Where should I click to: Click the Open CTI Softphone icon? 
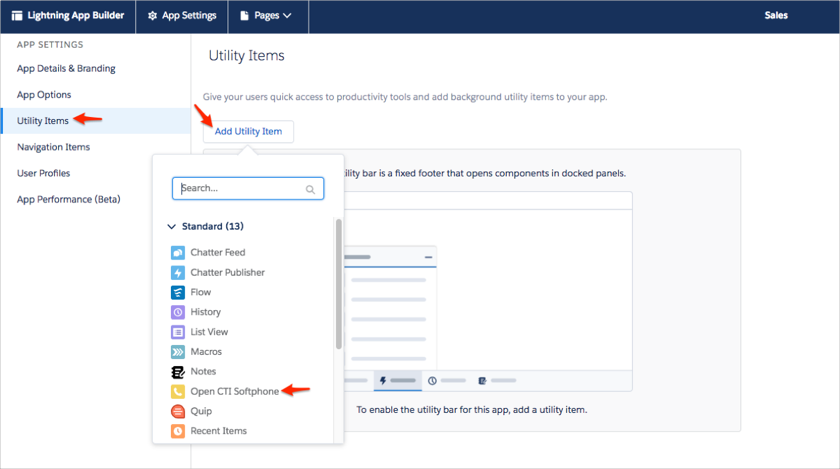178,392
